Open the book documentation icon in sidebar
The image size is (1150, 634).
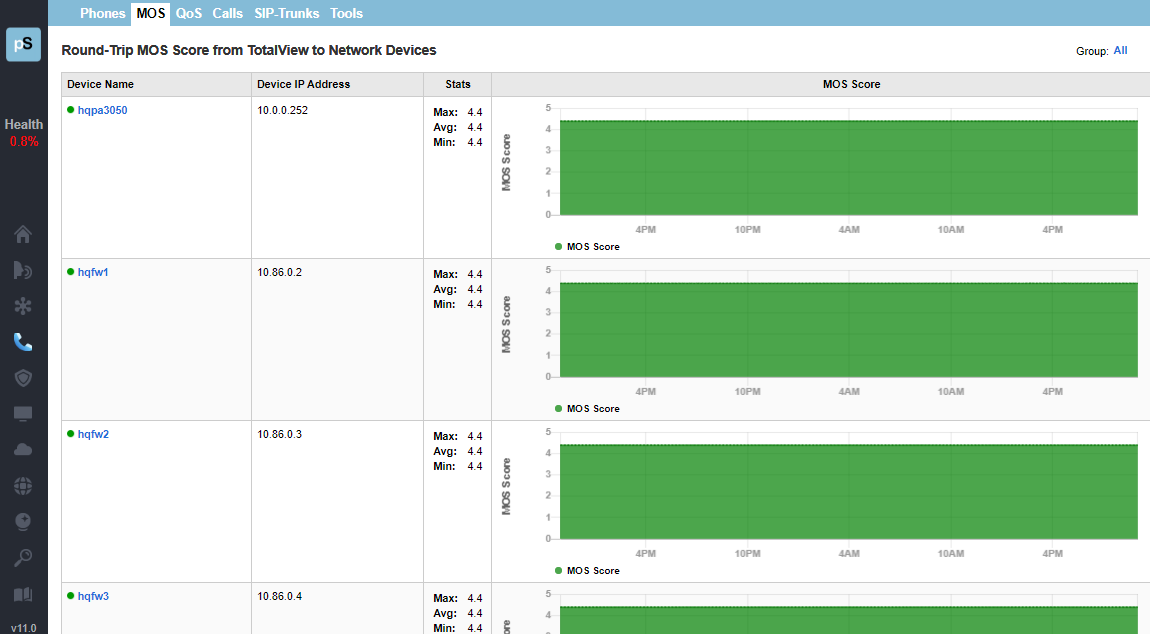[23, 594]
